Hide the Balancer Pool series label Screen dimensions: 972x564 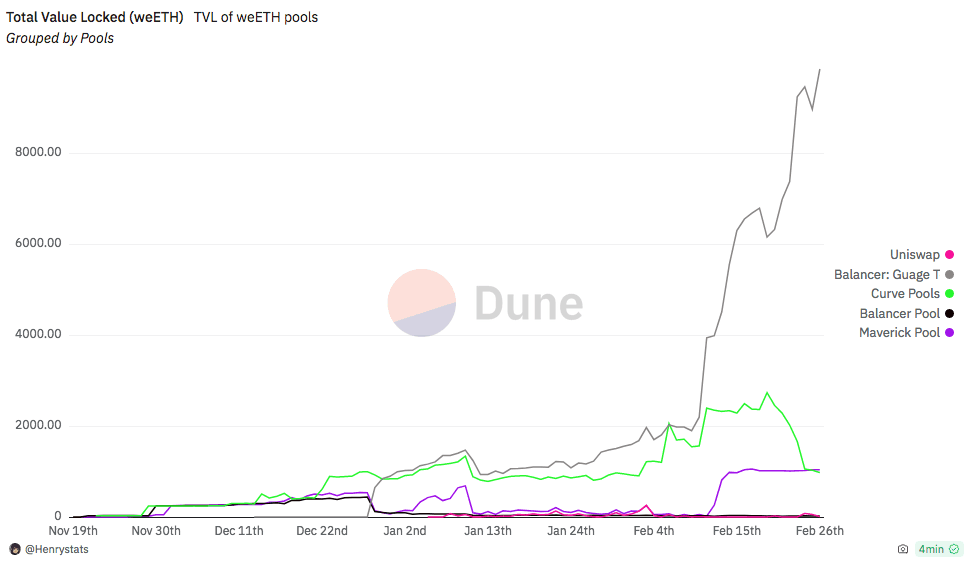click(899, 313)
